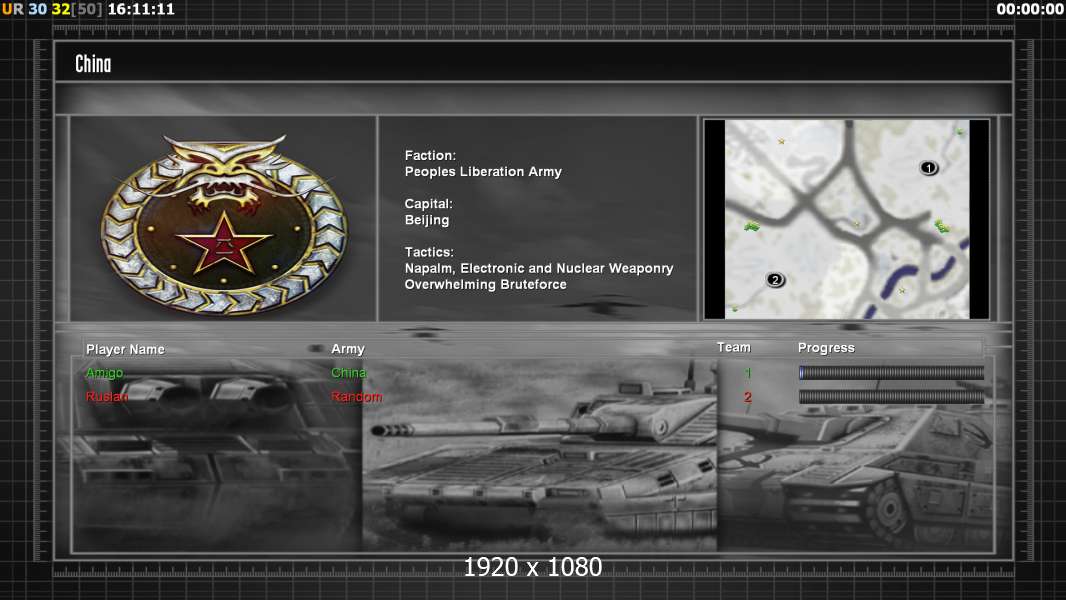1066x600 pixels.
Task: Click the Progress column header
Action: coord(826,348)
